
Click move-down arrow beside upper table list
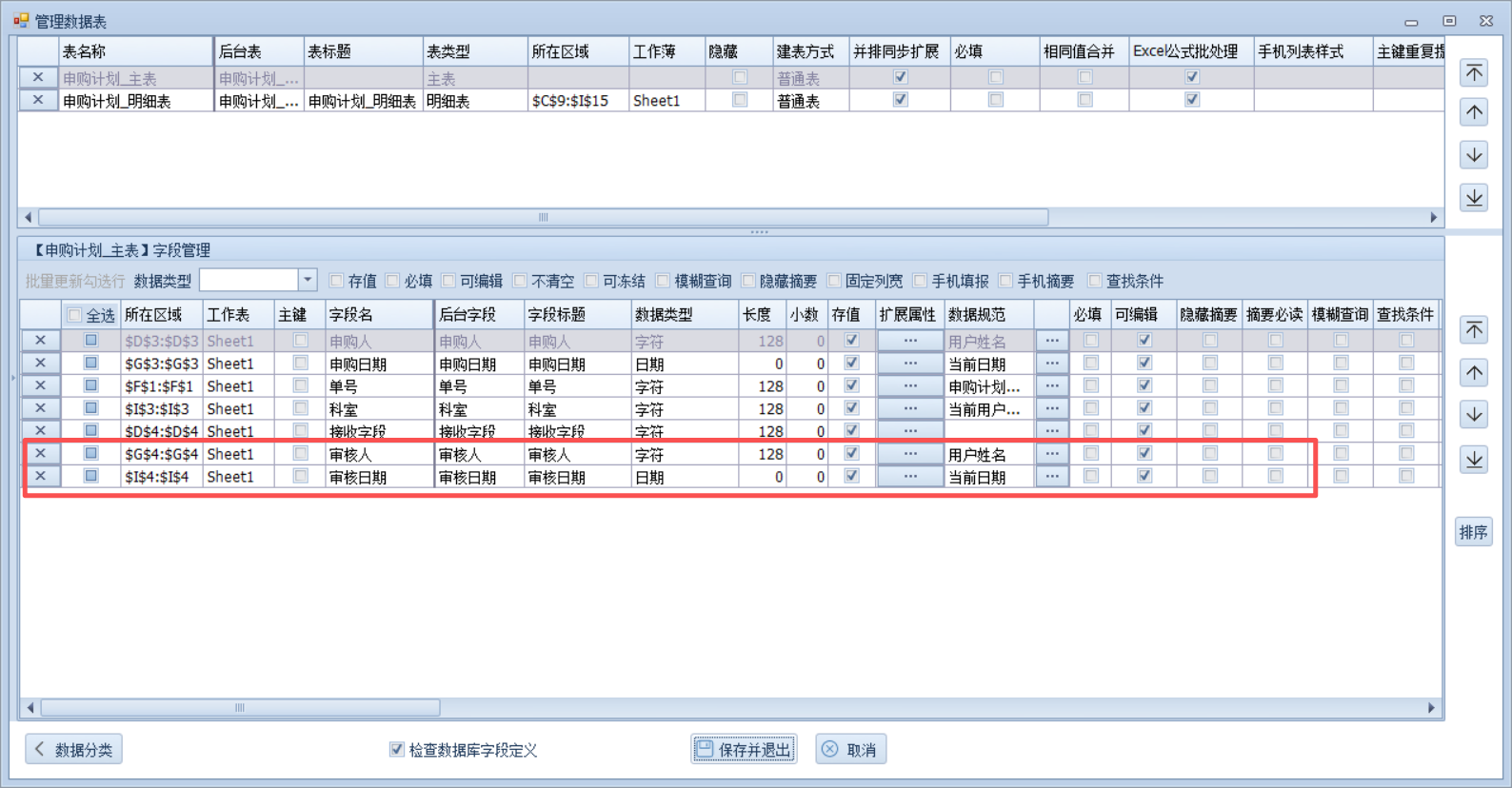(x=1474, y=155)
